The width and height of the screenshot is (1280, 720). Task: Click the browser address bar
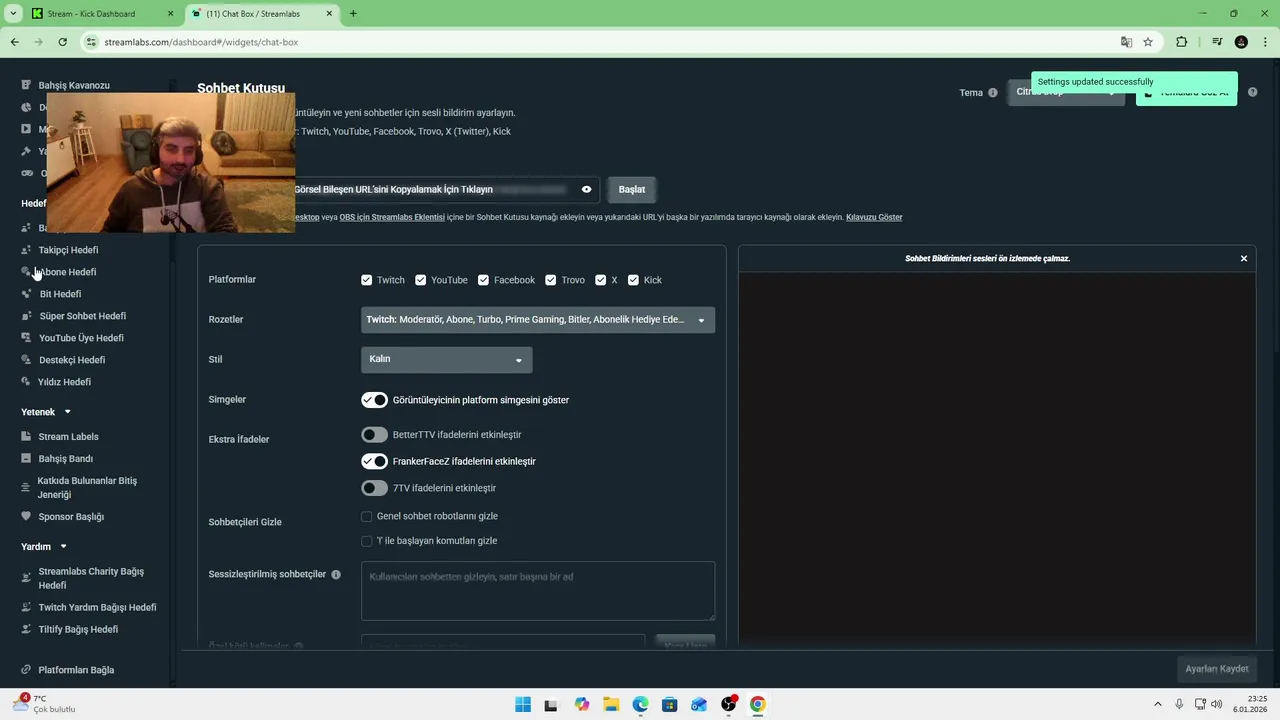point(600,42)
